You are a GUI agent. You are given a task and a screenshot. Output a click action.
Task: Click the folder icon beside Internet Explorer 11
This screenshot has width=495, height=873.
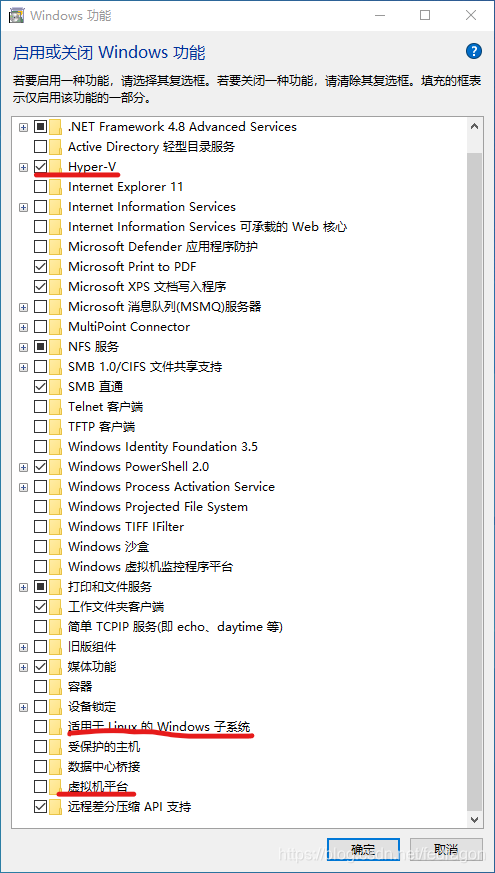(55, 187)
